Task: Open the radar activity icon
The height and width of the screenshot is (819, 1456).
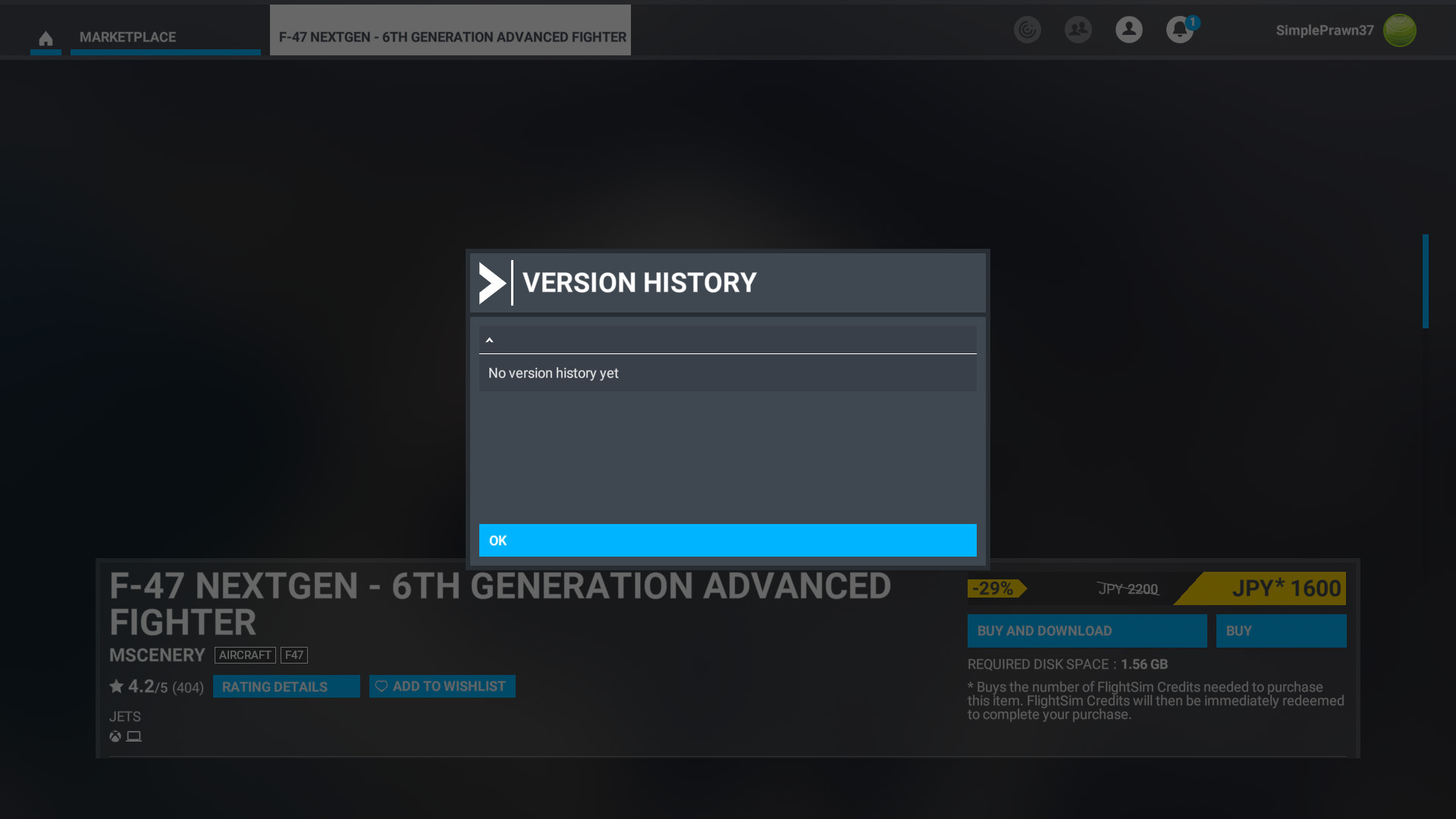Action: click(1027, 30)
